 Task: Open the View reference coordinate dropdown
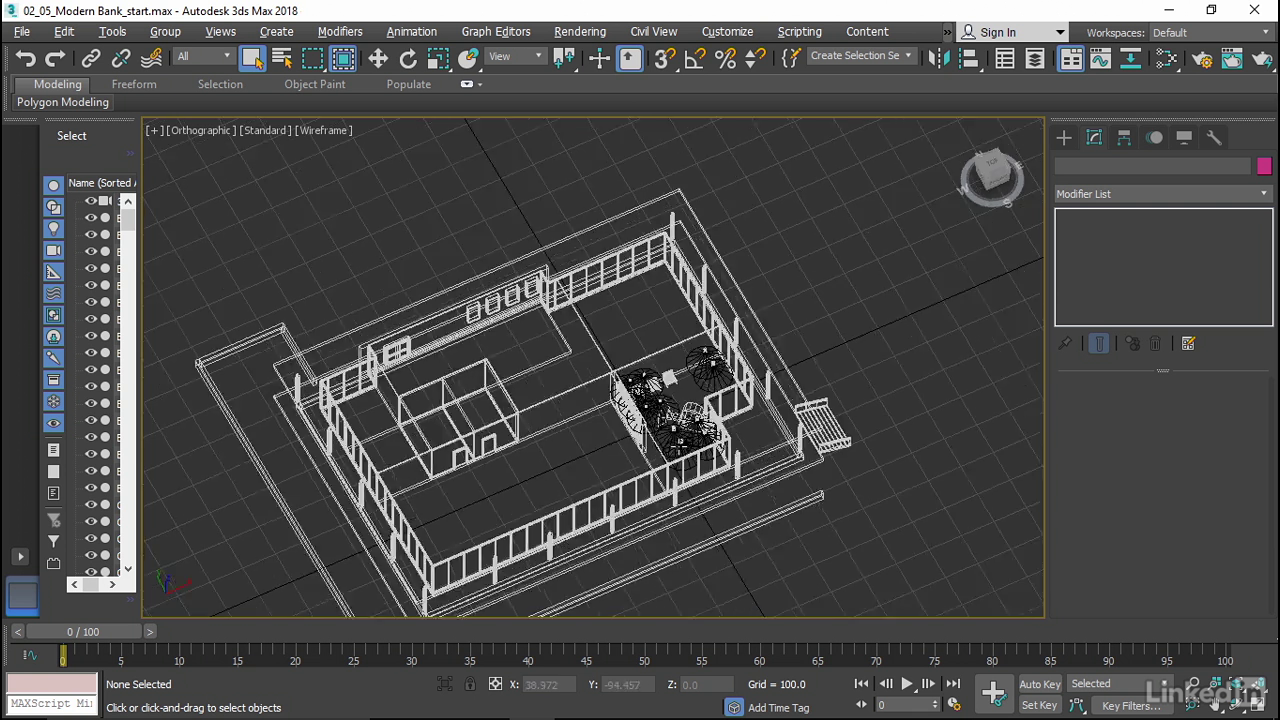point(516,56)
